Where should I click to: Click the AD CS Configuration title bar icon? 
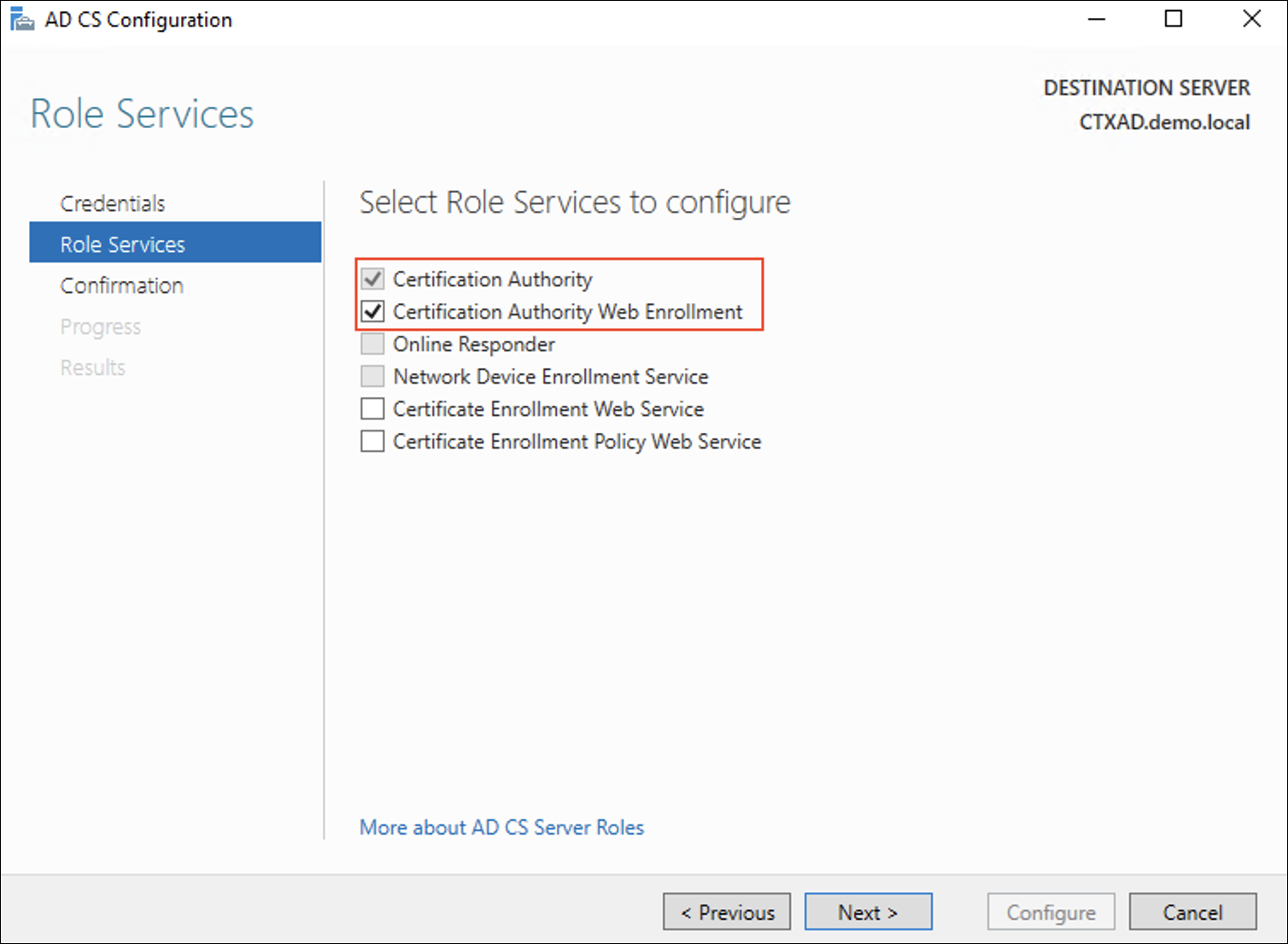(21, 20)
